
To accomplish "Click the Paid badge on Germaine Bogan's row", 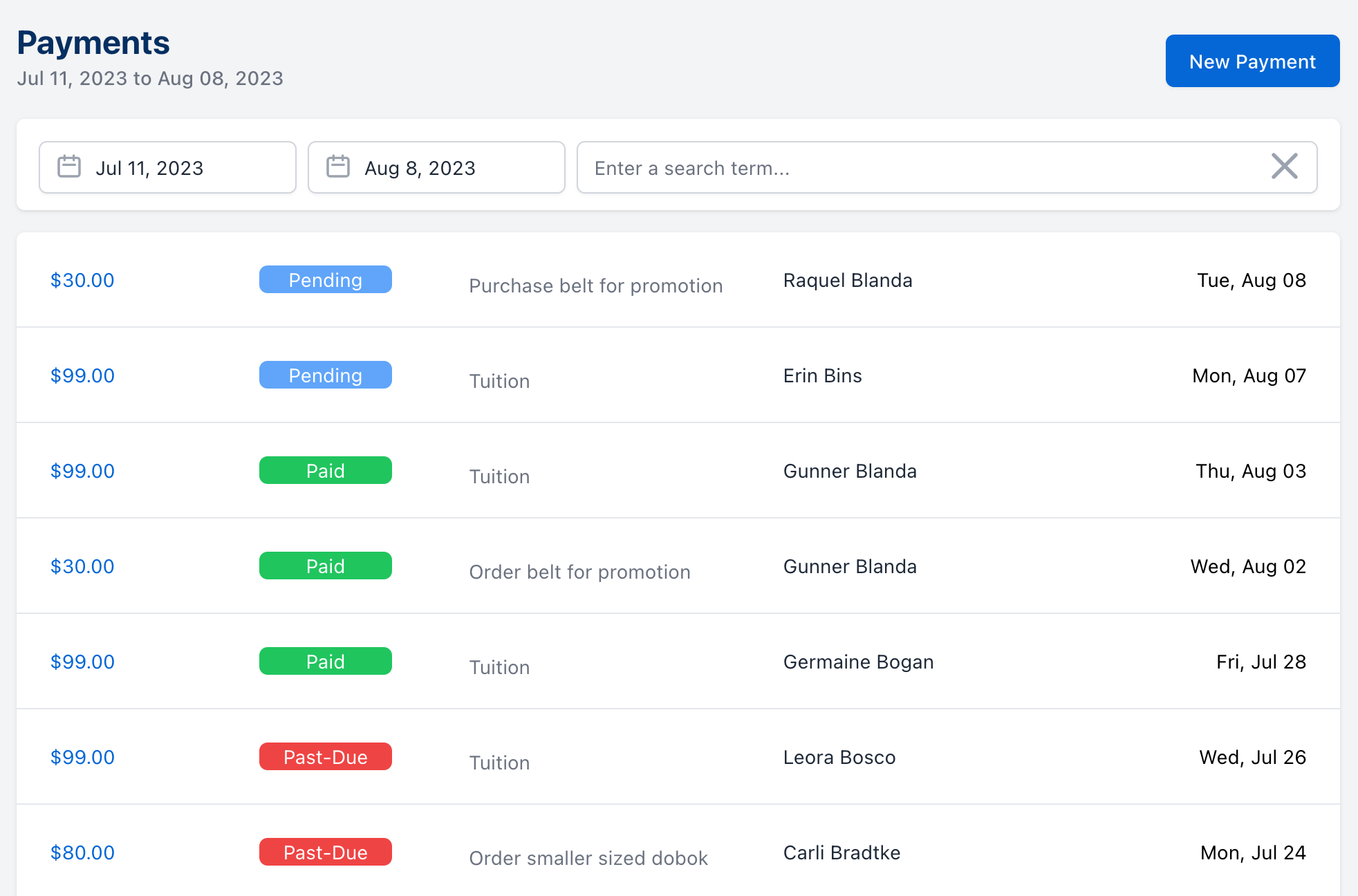I will pyautogui.click(x=326, y=661).
